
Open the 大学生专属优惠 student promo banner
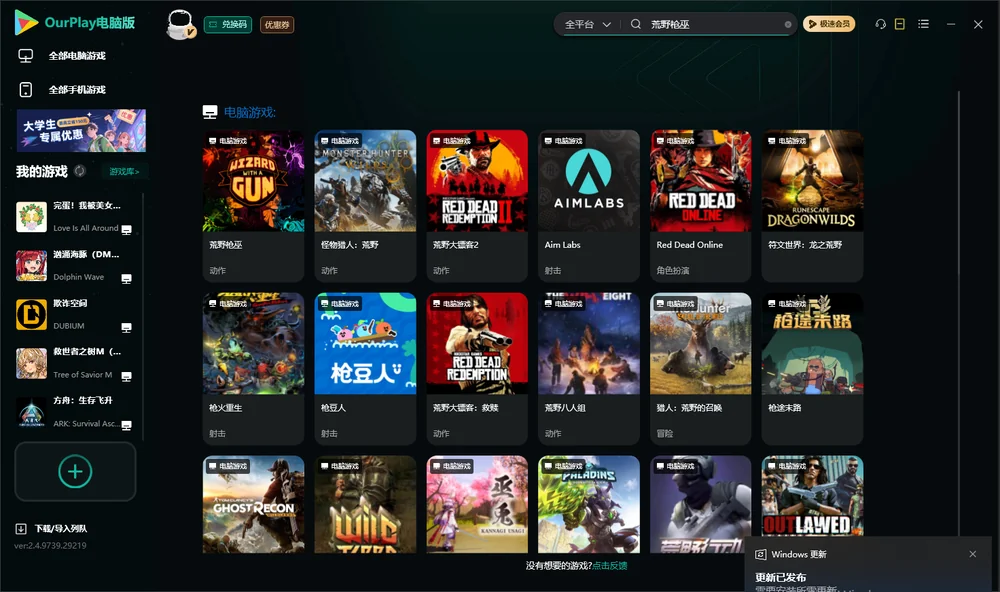(x=81, y=131)
